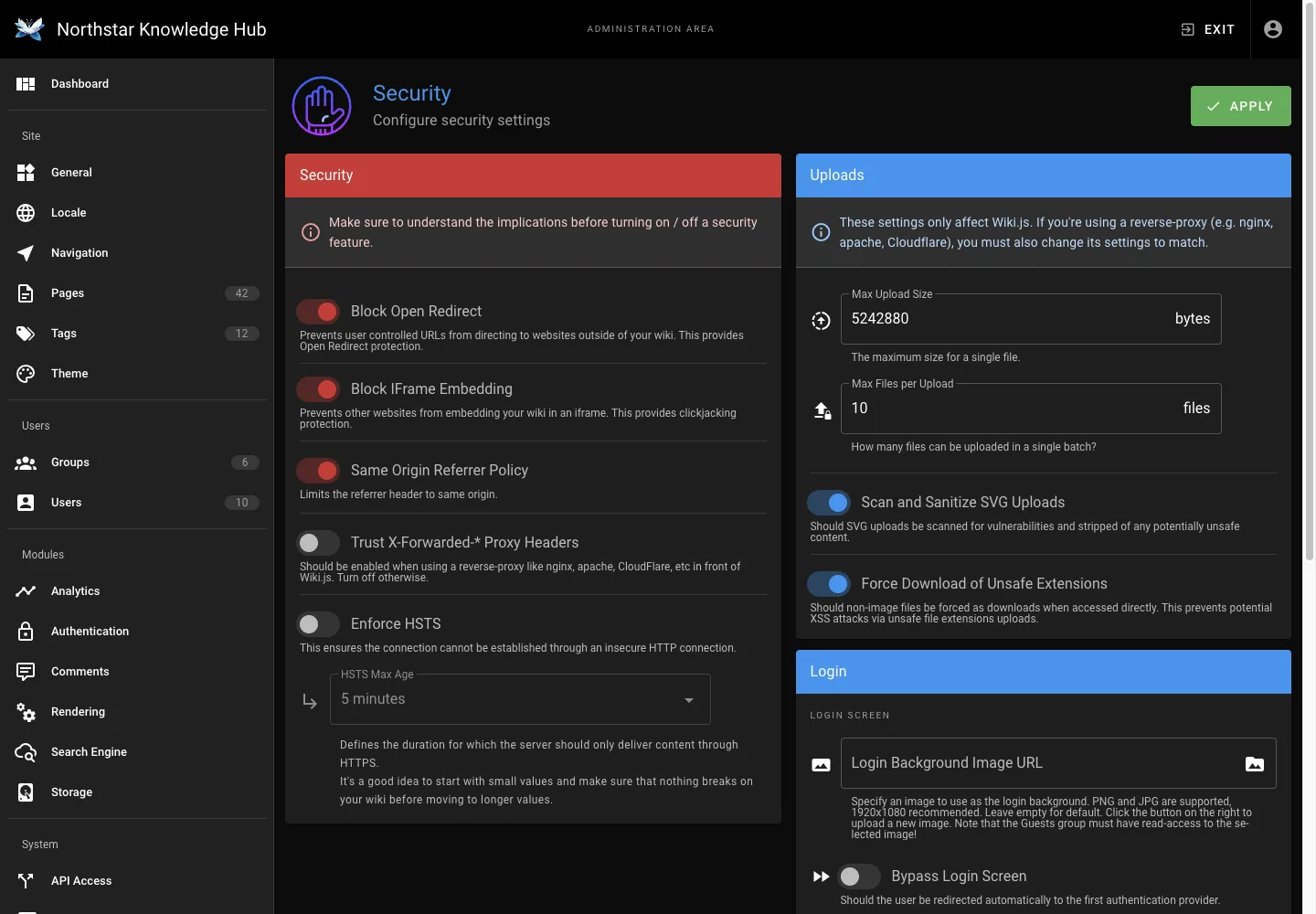Open the user account avatar icon
1316x914 pixels.
pos(1273,29)
